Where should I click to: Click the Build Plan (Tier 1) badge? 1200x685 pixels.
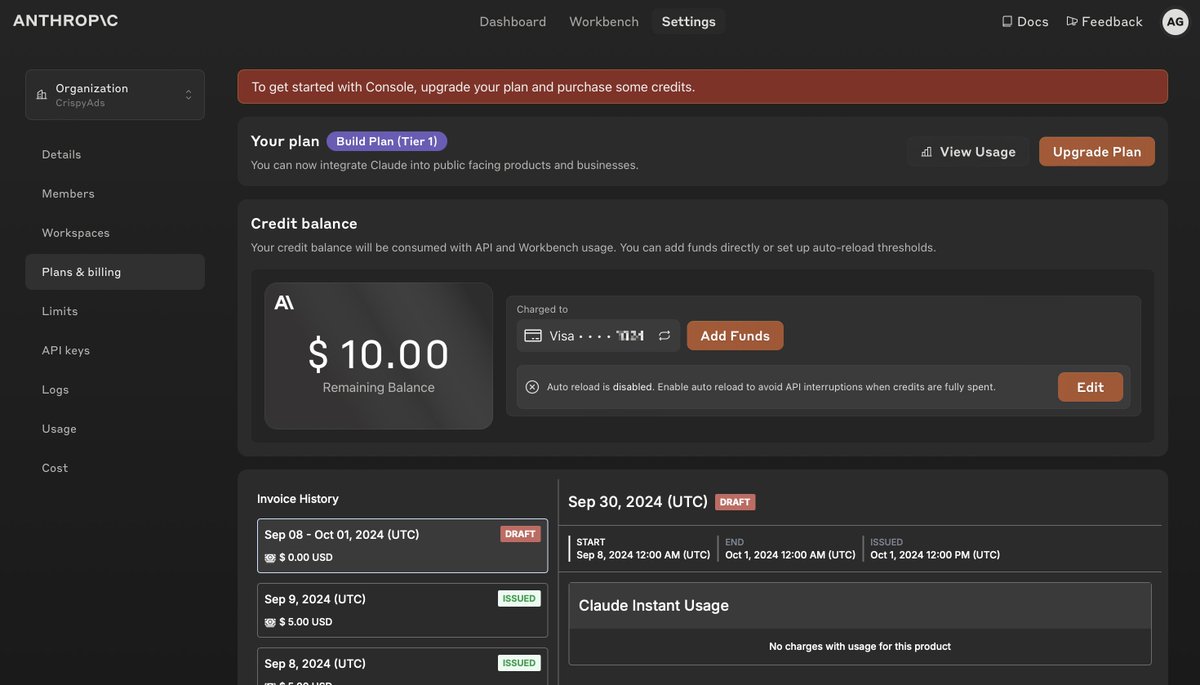[x=387, y=141]
